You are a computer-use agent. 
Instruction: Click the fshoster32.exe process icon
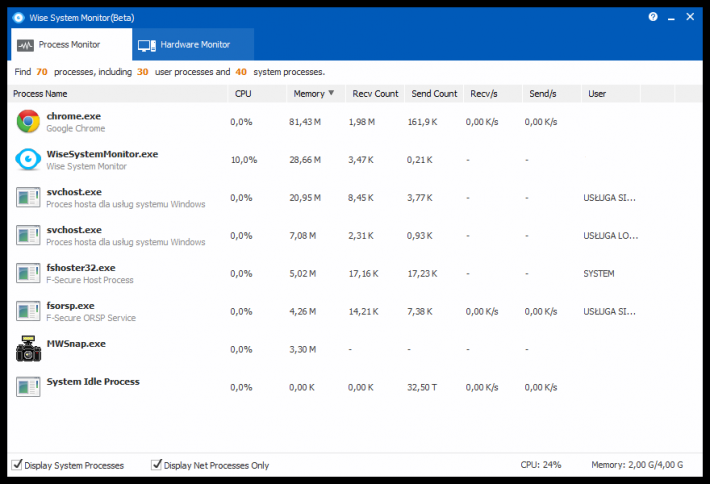(x=28, y=273)
